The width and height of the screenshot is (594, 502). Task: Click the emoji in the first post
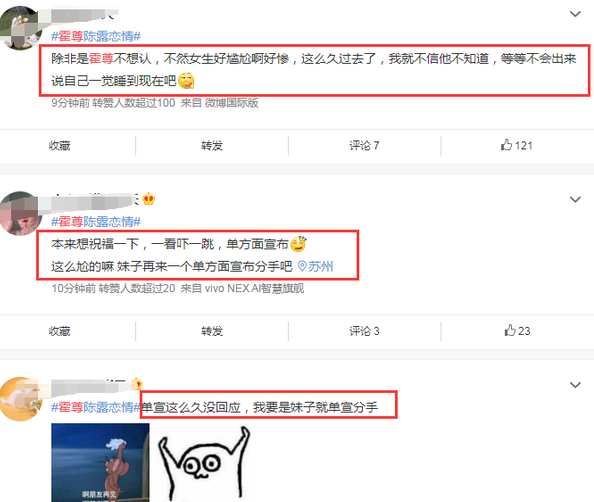[x=186, y=81]
